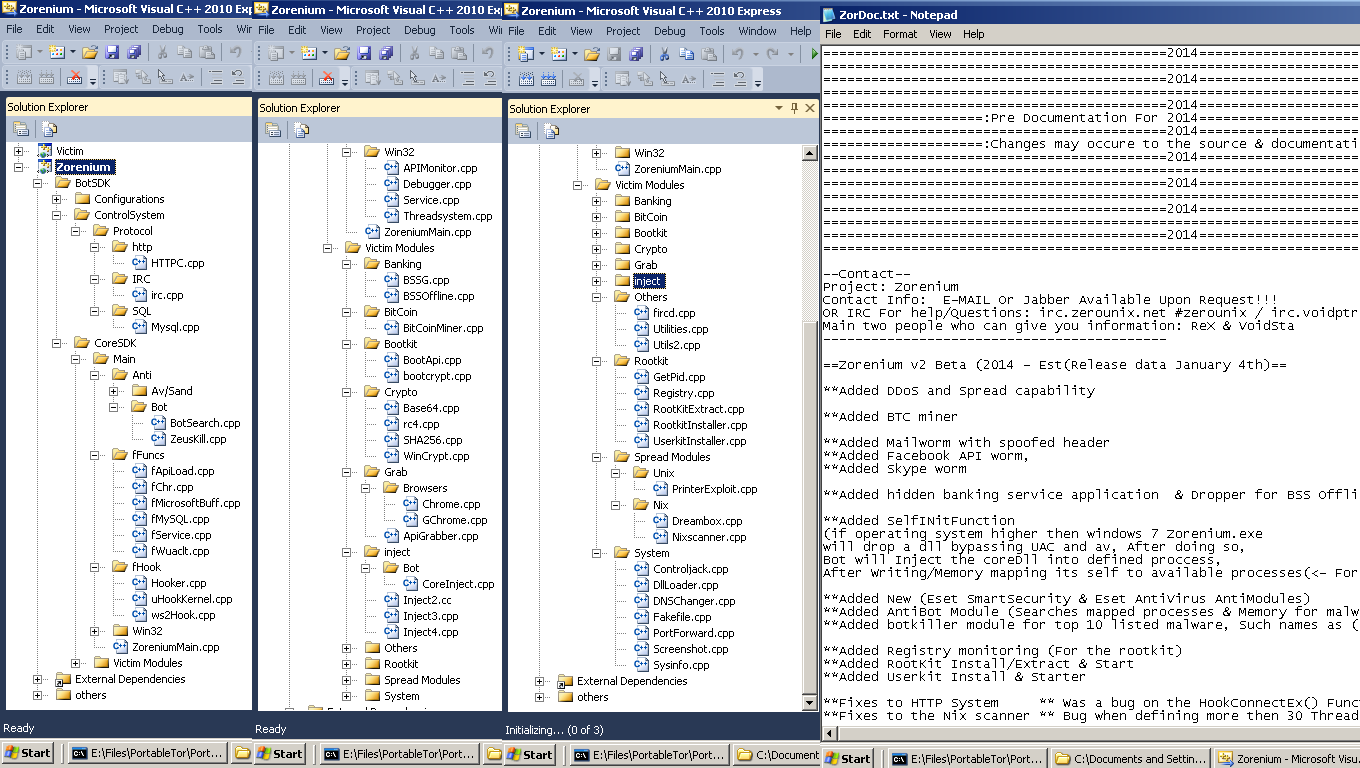Click Cut icon in window with Help menu
This screenshot has width=1360, height=768.
(x=664, y=53)
